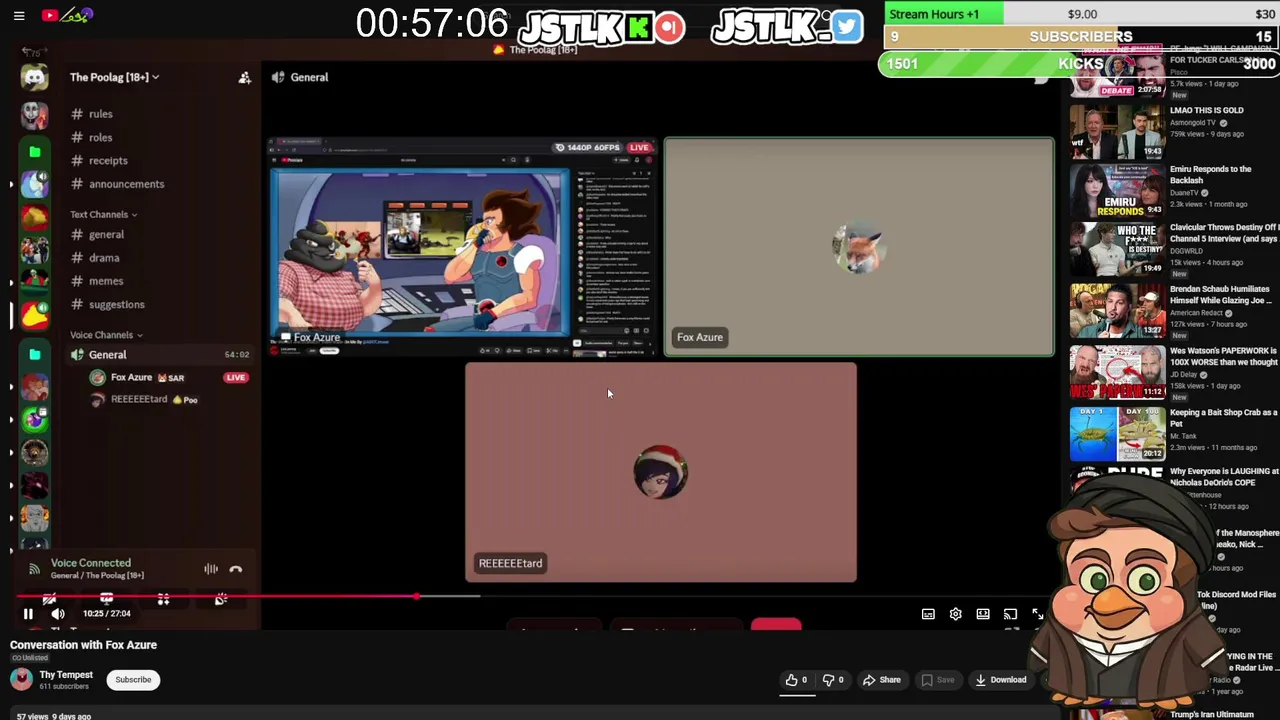Open the invite people icon beside The Poolag
The width and height of the screenshot is (1280, 720).
(244, 77)
